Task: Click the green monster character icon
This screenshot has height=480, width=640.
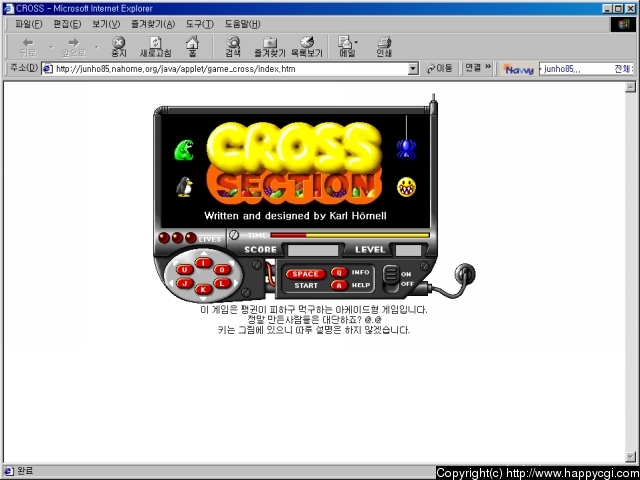Action: tap(184, 150)
